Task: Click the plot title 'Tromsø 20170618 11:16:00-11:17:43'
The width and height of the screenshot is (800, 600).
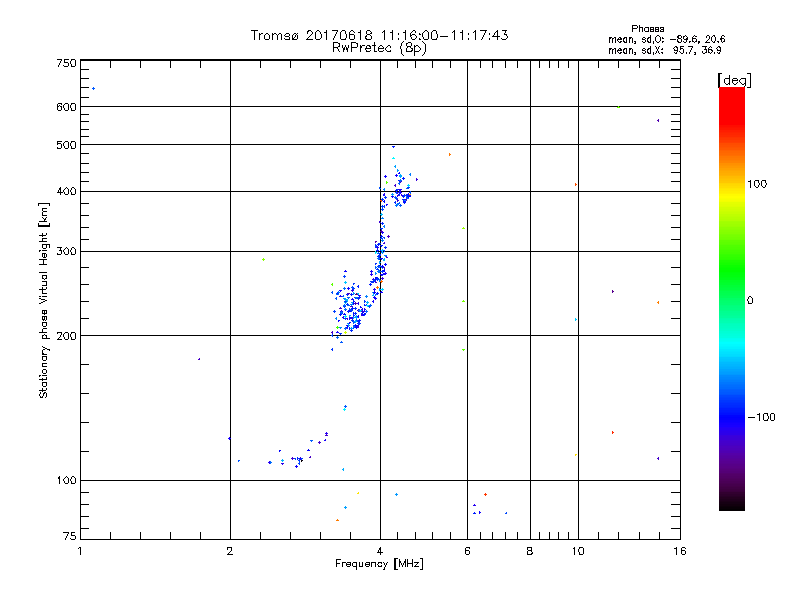Action: [x=379, y=35]
